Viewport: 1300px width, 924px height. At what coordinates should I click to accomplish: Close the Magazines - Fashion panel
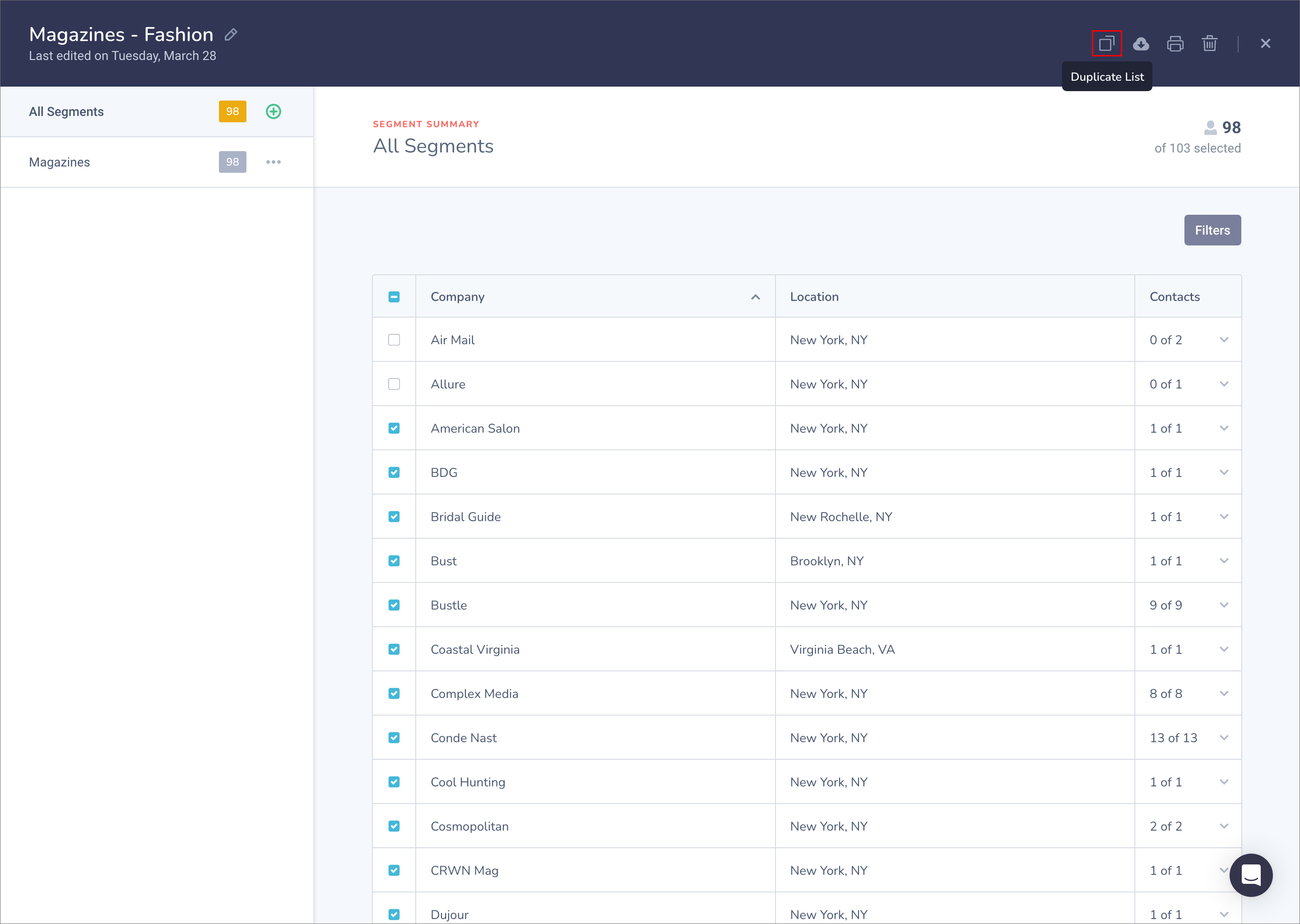1265,43
